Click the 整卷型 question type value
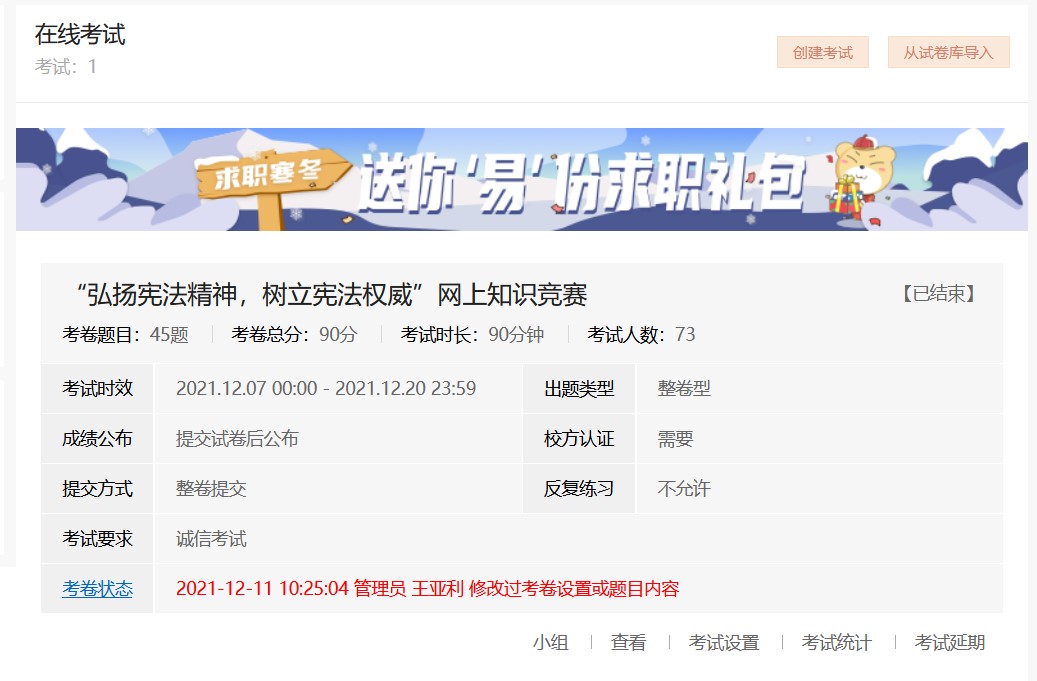The width and height of the screenshot is (1037, 681). [684, 389]
